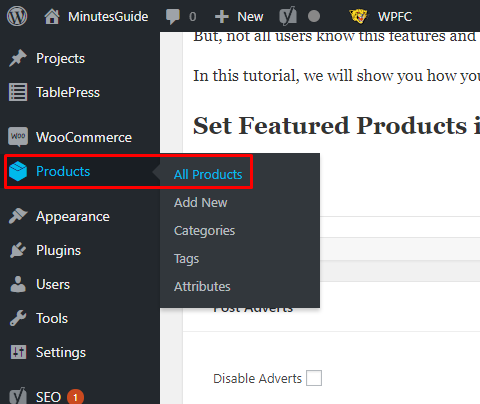
Task: Click the WPFC tiger icon
Action: 359,16
